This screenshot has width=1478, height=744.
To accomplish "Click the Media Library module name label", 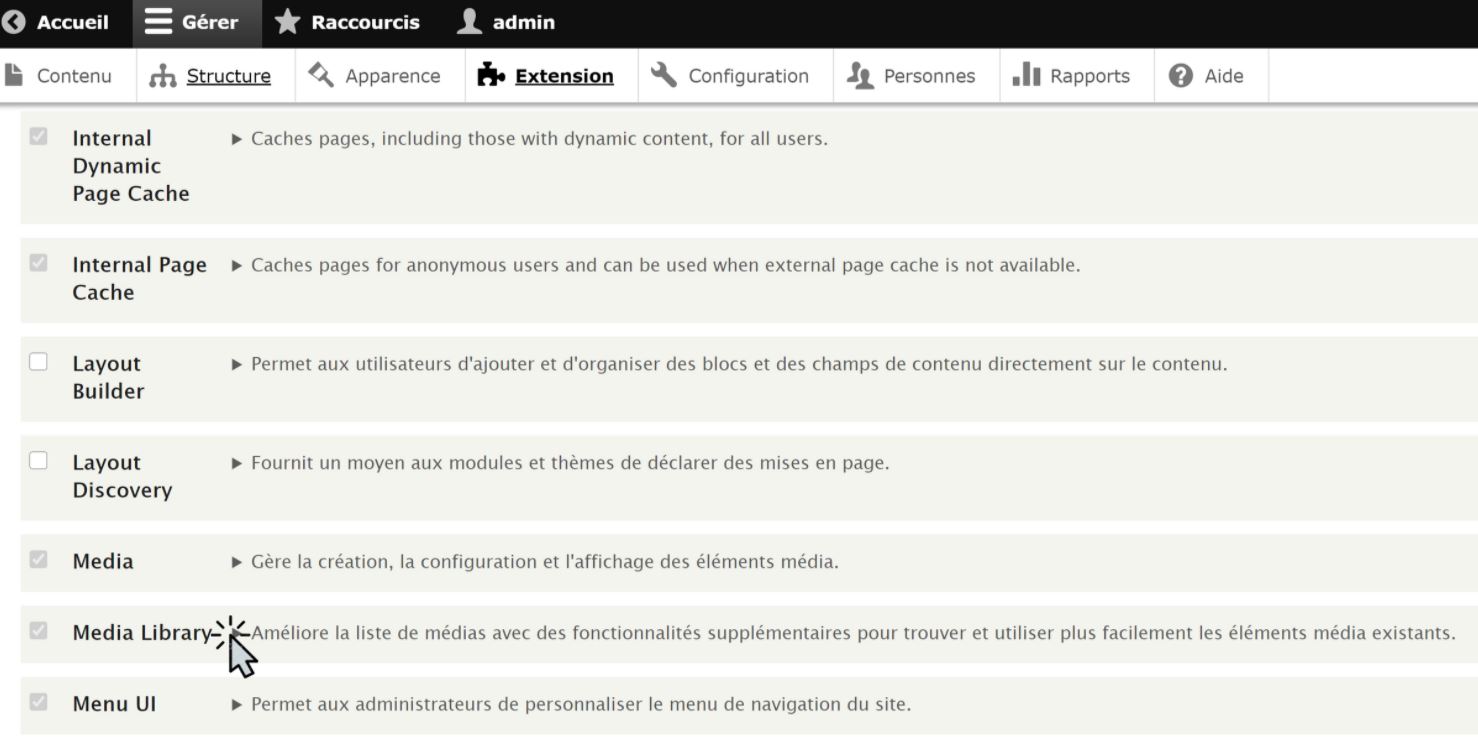I will coord(141,632).
